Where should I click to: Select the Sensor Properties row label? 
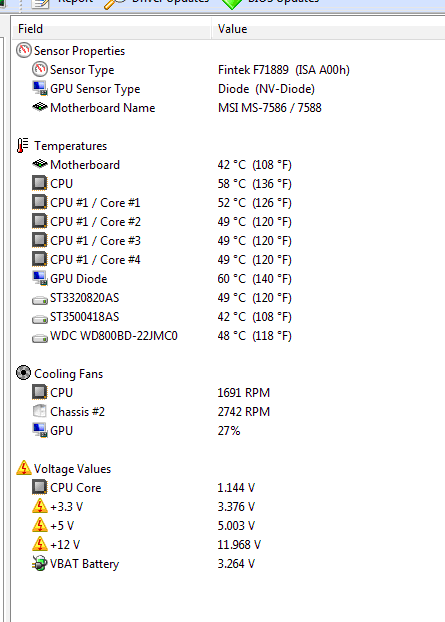click(79, 51)
